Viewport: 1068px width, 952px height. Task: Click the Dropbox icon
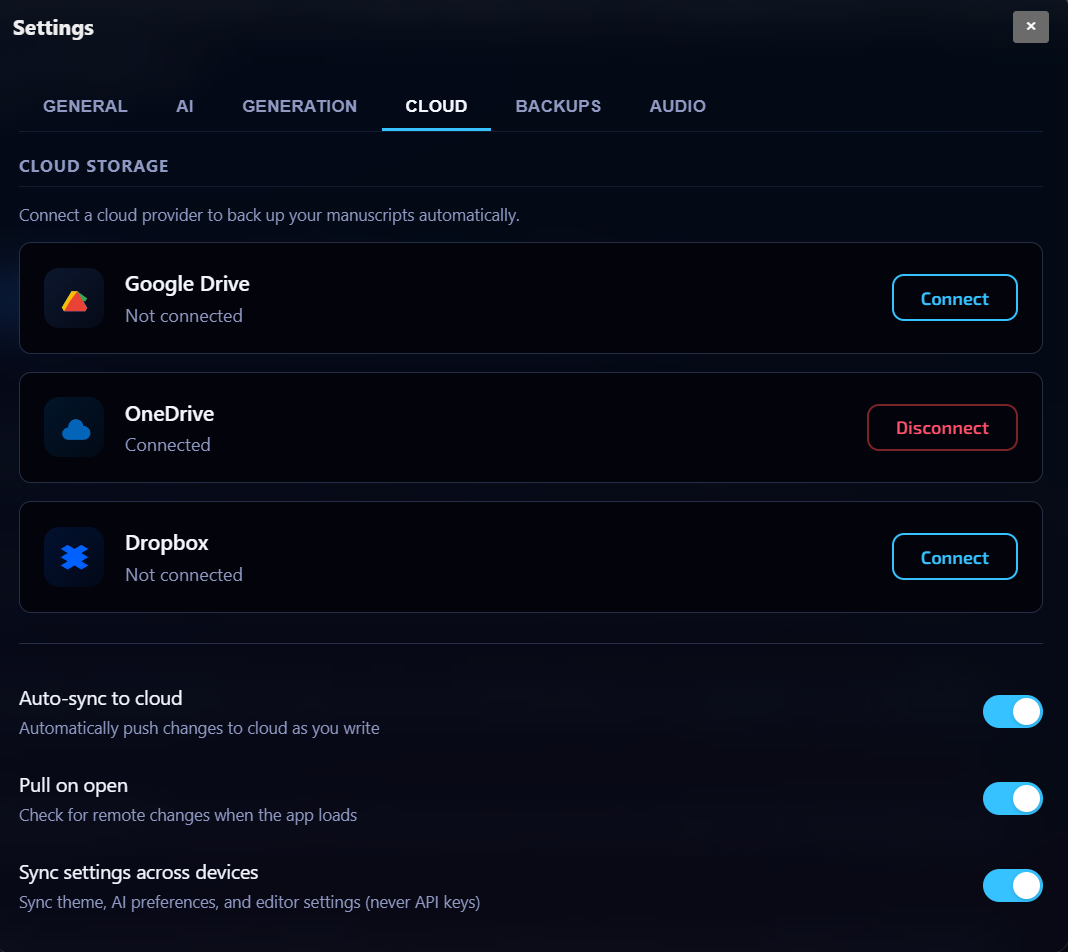coord(73,556)
